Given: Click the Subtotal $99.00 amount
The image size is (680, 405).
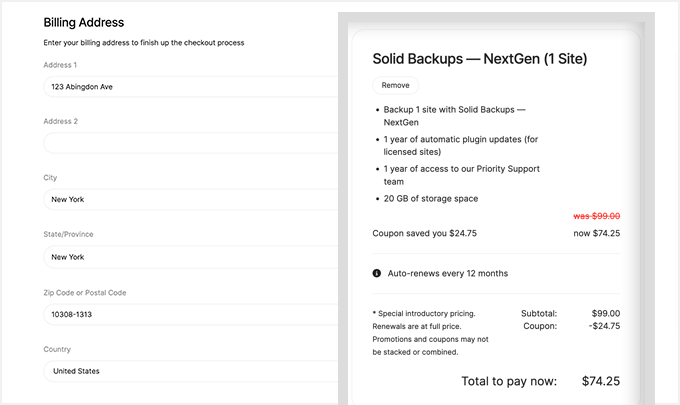Looking at the screenshot, I should coord(606,313).
